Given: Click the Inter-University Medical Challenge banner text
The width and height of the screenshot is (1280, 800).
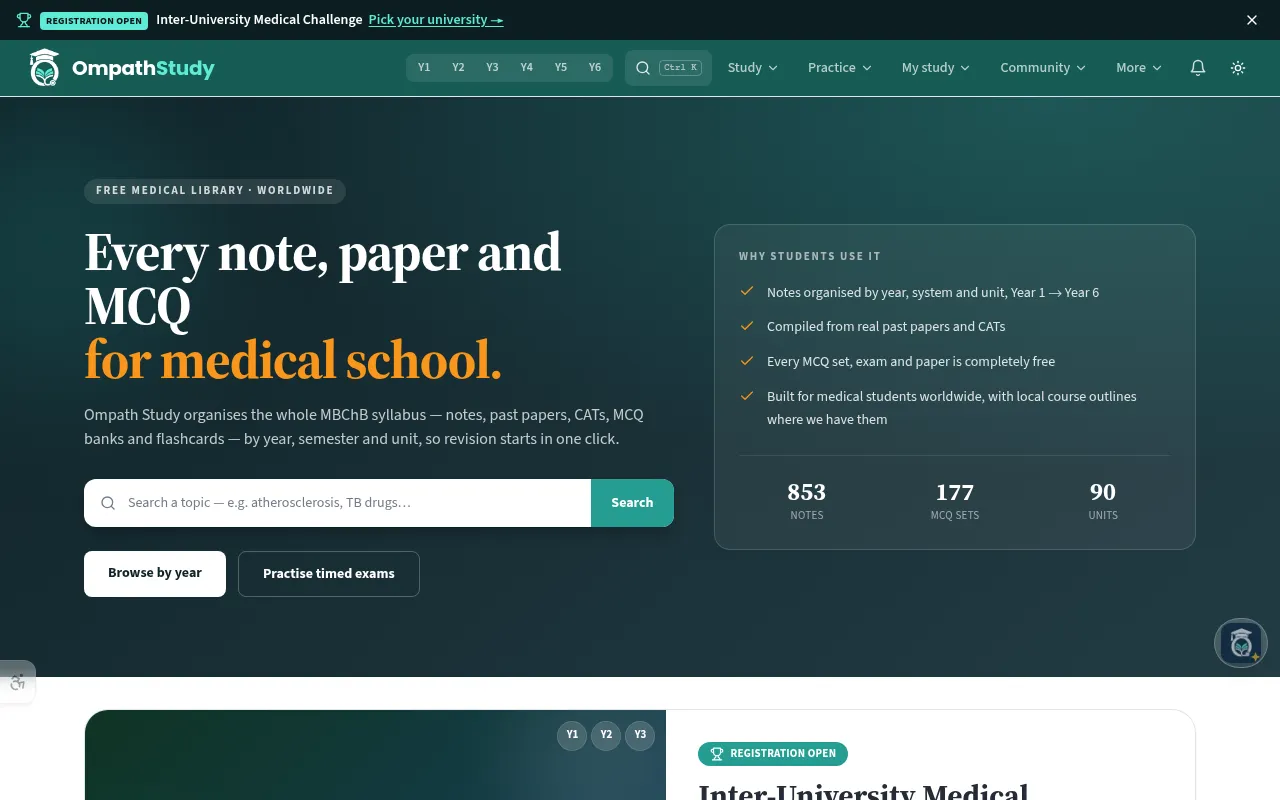Looking at the screenshot, I should [259, 20].
